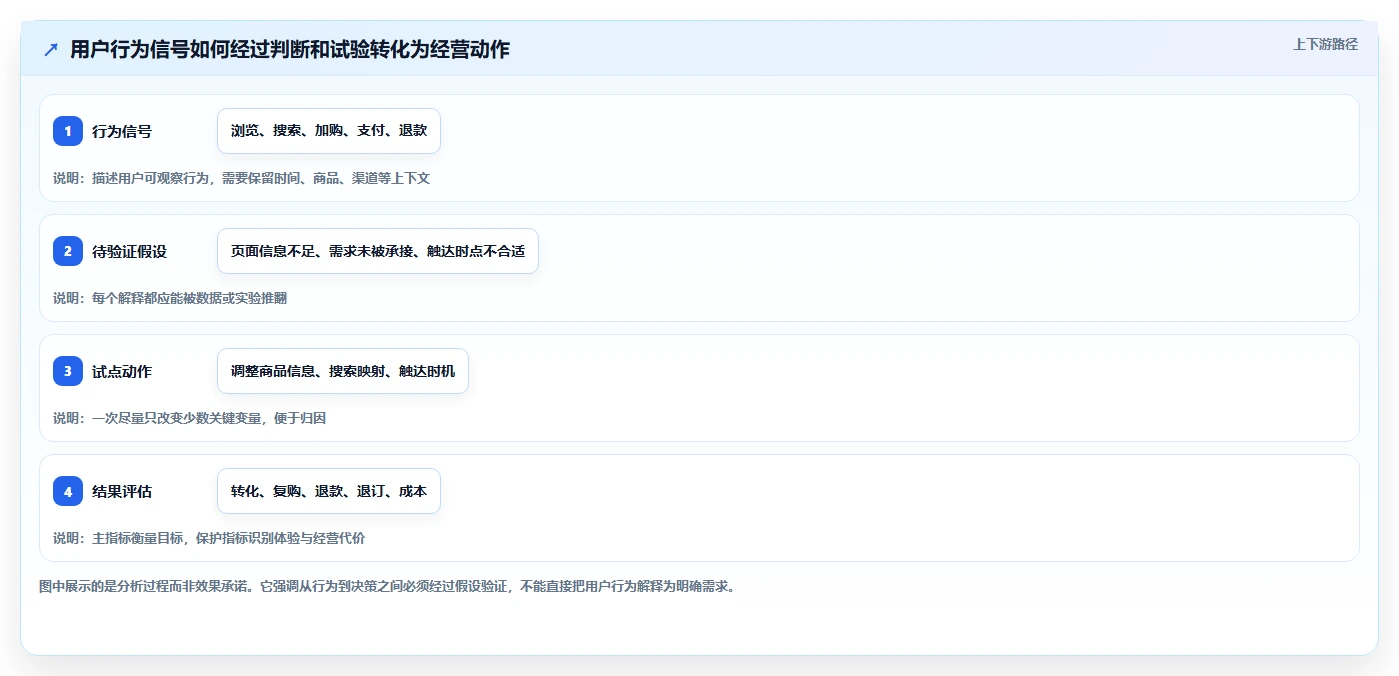The image size is (1399, 676).
Task: Select the 试点动作 step label
Action: click(x=122, y=371)
